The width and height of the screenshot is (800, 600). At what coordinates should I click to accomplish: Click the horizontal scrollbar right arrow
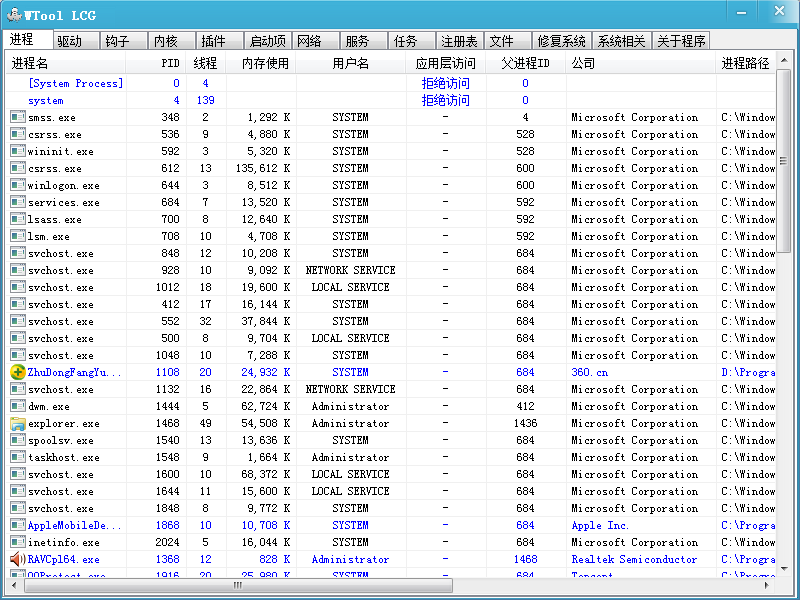[768, 584]
